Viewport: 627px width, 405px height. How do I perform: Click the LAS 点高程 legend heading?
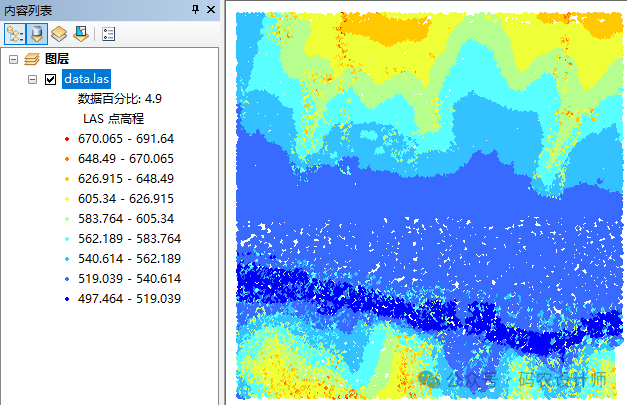pyautogui.click(x=114, y=119)
